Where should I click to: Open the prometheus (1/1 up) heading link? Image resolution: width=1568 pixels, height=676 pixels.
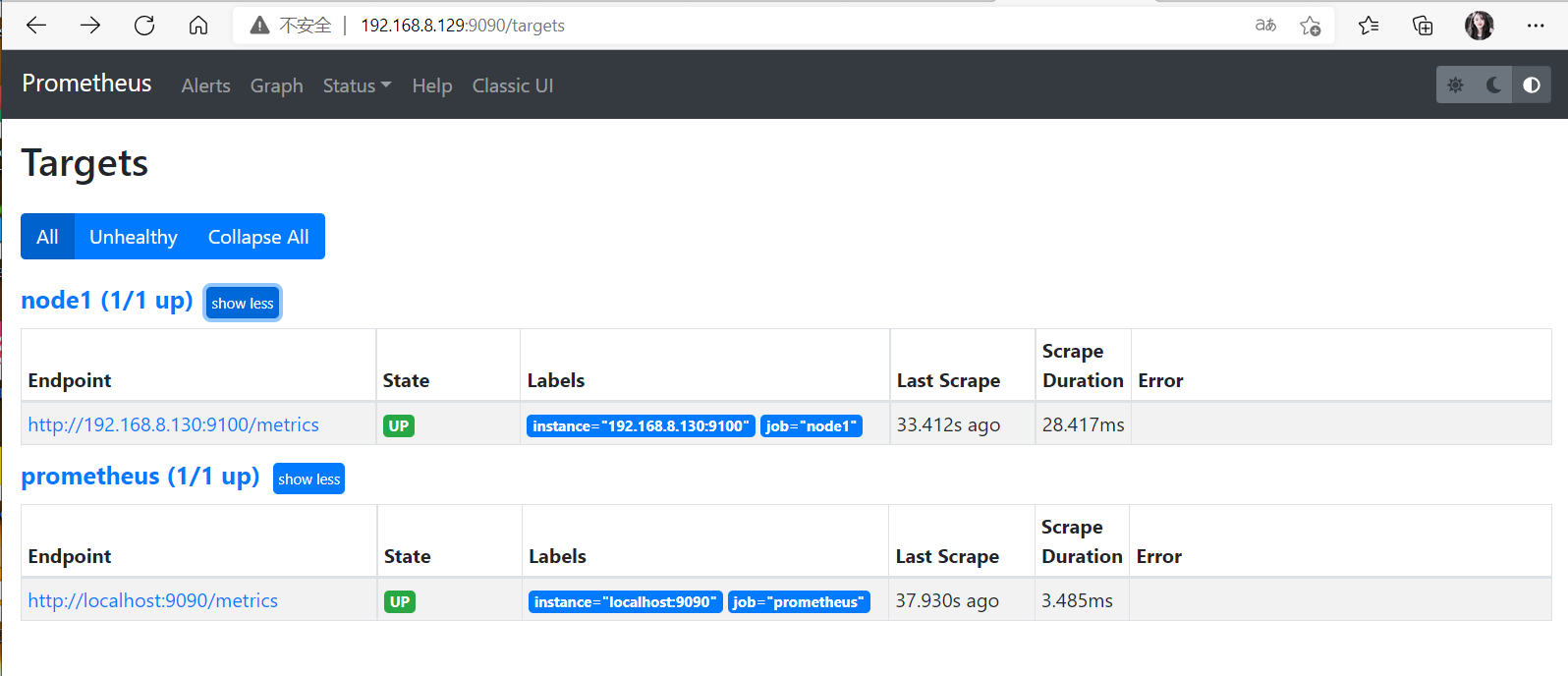tap(140, 476)
